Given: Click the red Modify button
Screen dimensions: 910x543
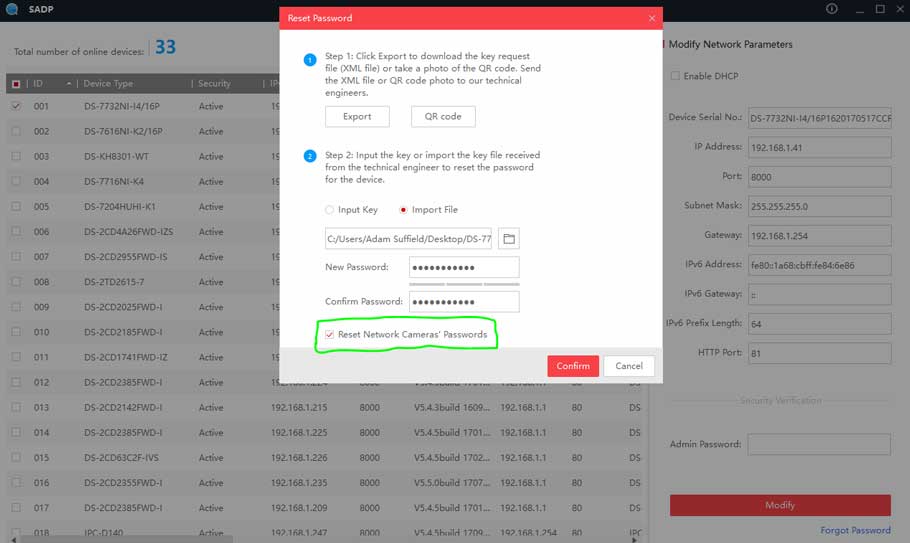Looking at the screenshot, I should click(780, 505).
